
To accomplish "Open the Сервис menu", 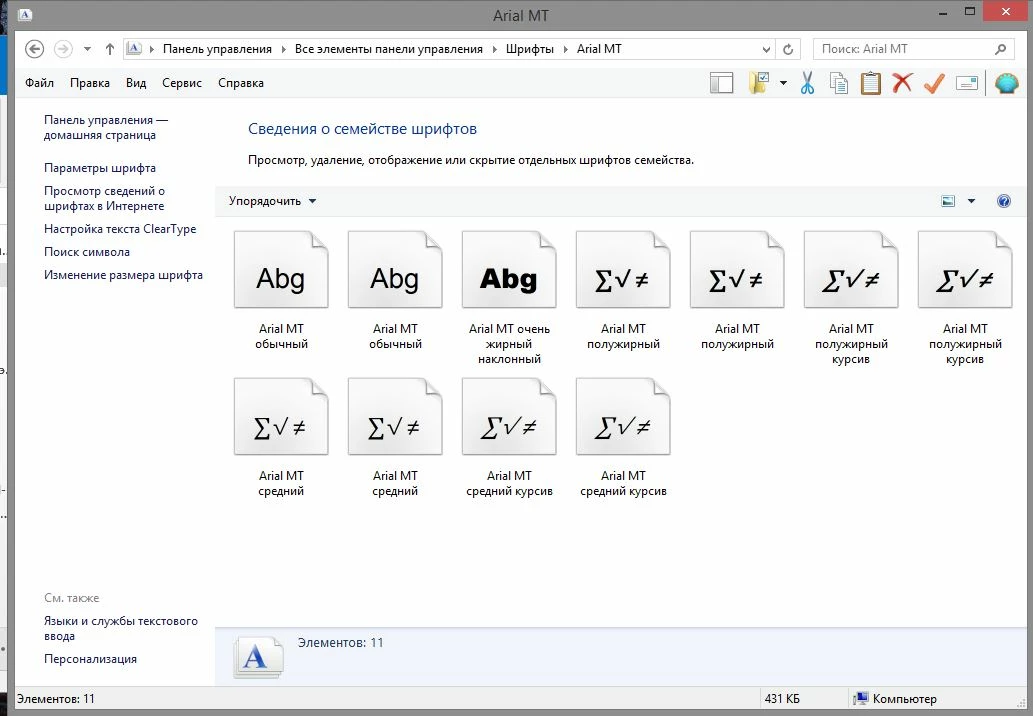I will 182,83.
